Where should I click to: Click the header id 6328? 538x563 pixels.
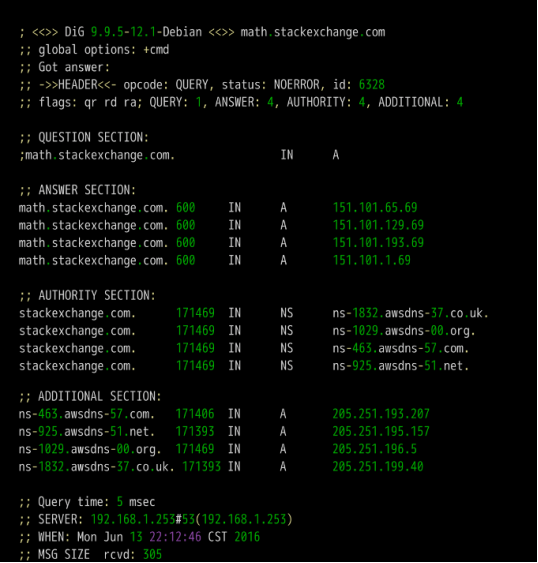[x=372, y=85]
